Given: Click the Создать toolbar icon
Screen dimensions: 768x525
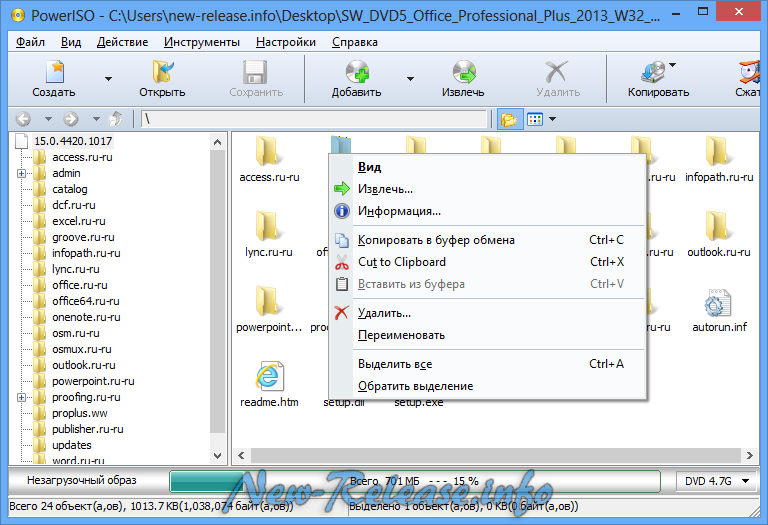Looking at the screenshot, I should tap(55, 72).
